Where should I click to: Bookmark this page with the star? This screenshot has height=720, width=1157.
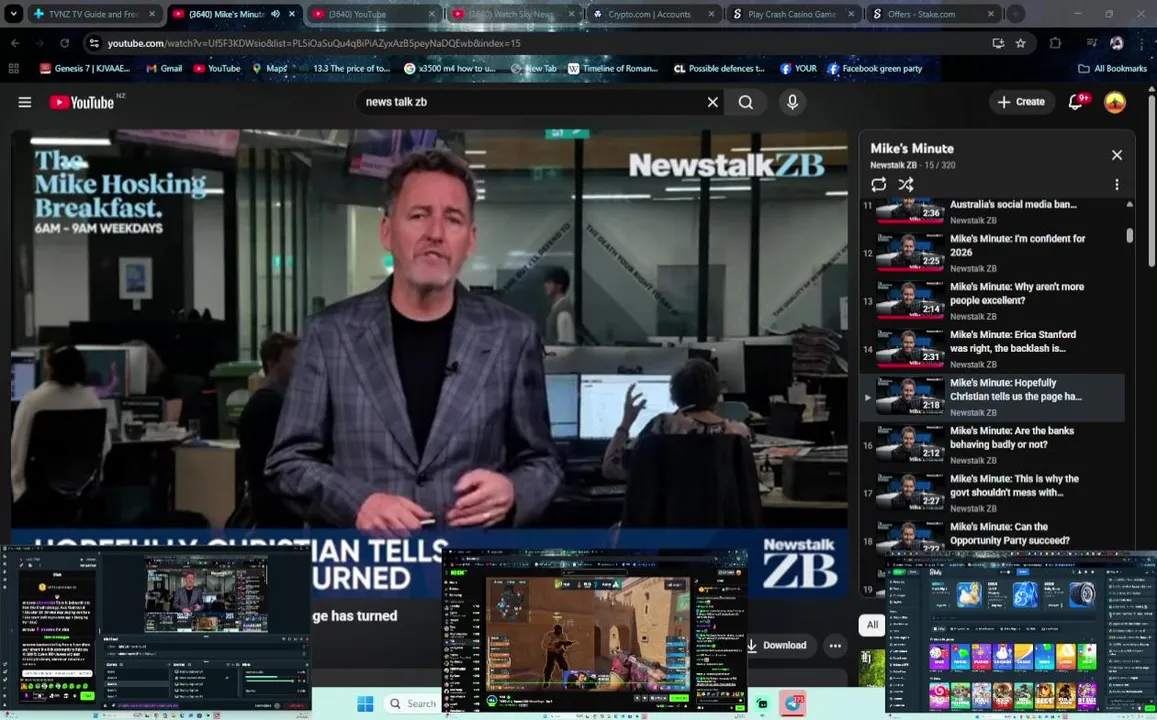tap(1020, 43)
